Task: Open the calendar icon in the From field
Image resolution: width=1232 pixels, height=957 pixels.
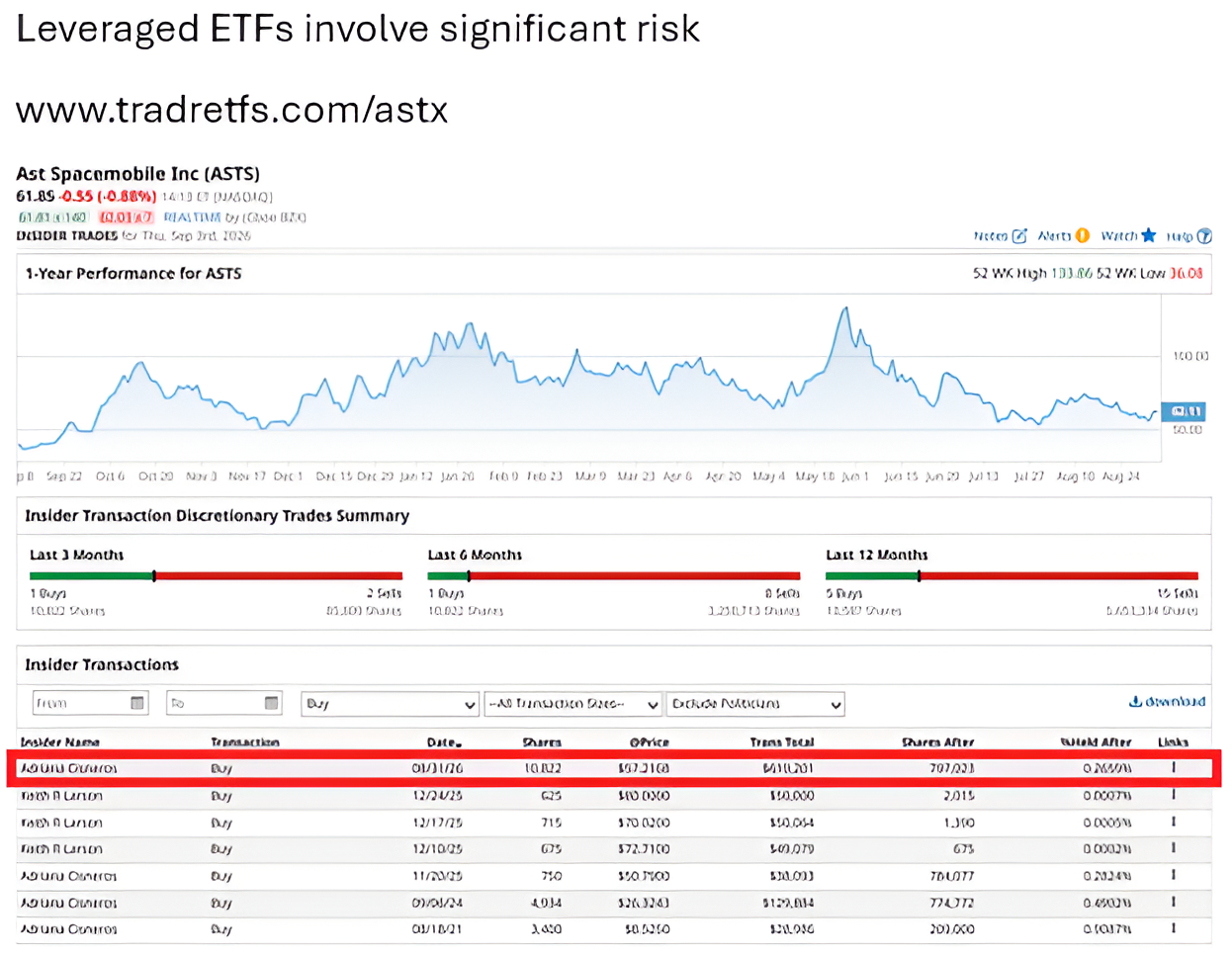Action: [x=137, y=703]
